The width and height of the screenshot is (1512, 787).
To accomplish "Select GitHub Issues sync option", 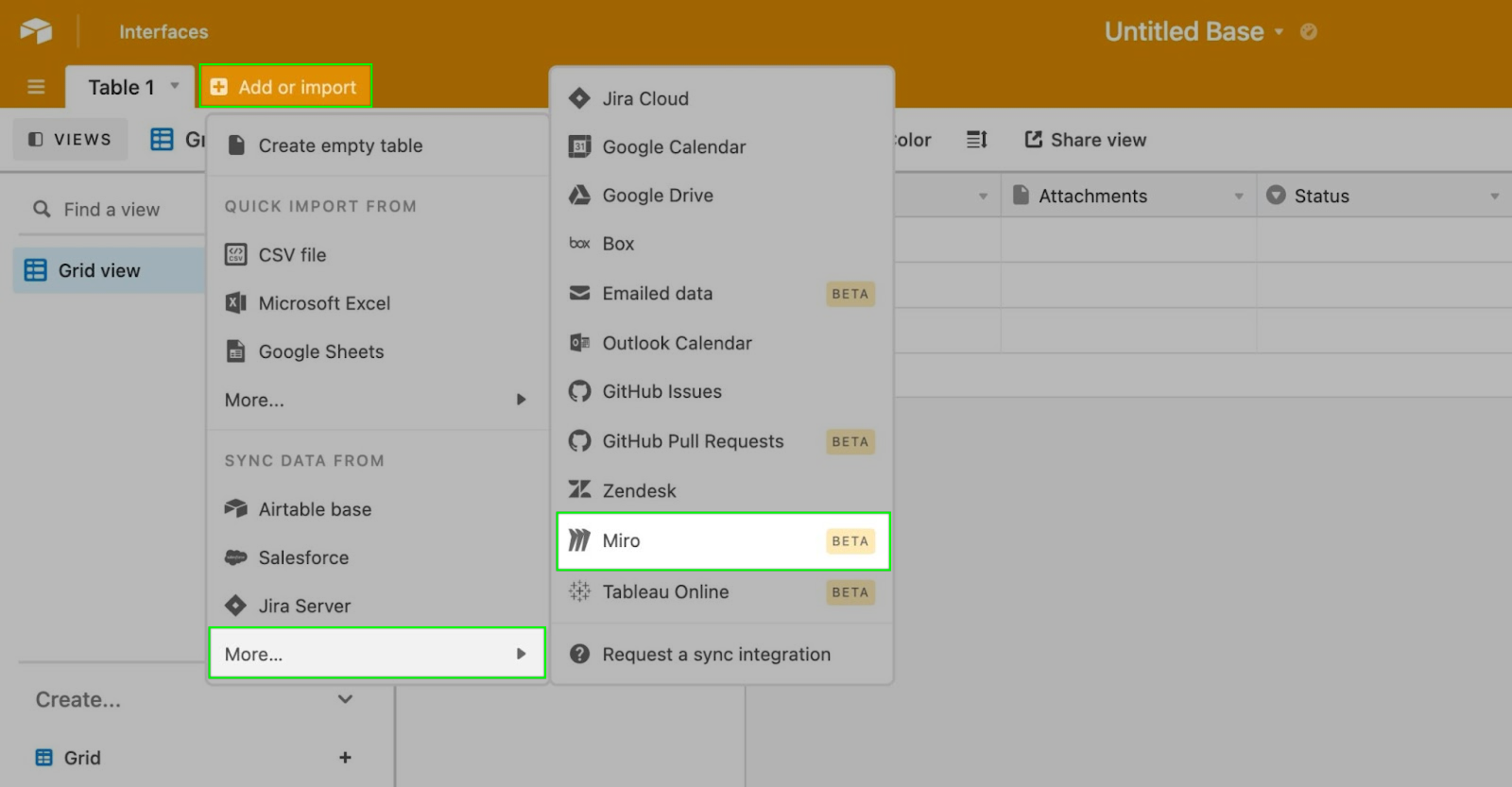I will [x=722, y=391].
